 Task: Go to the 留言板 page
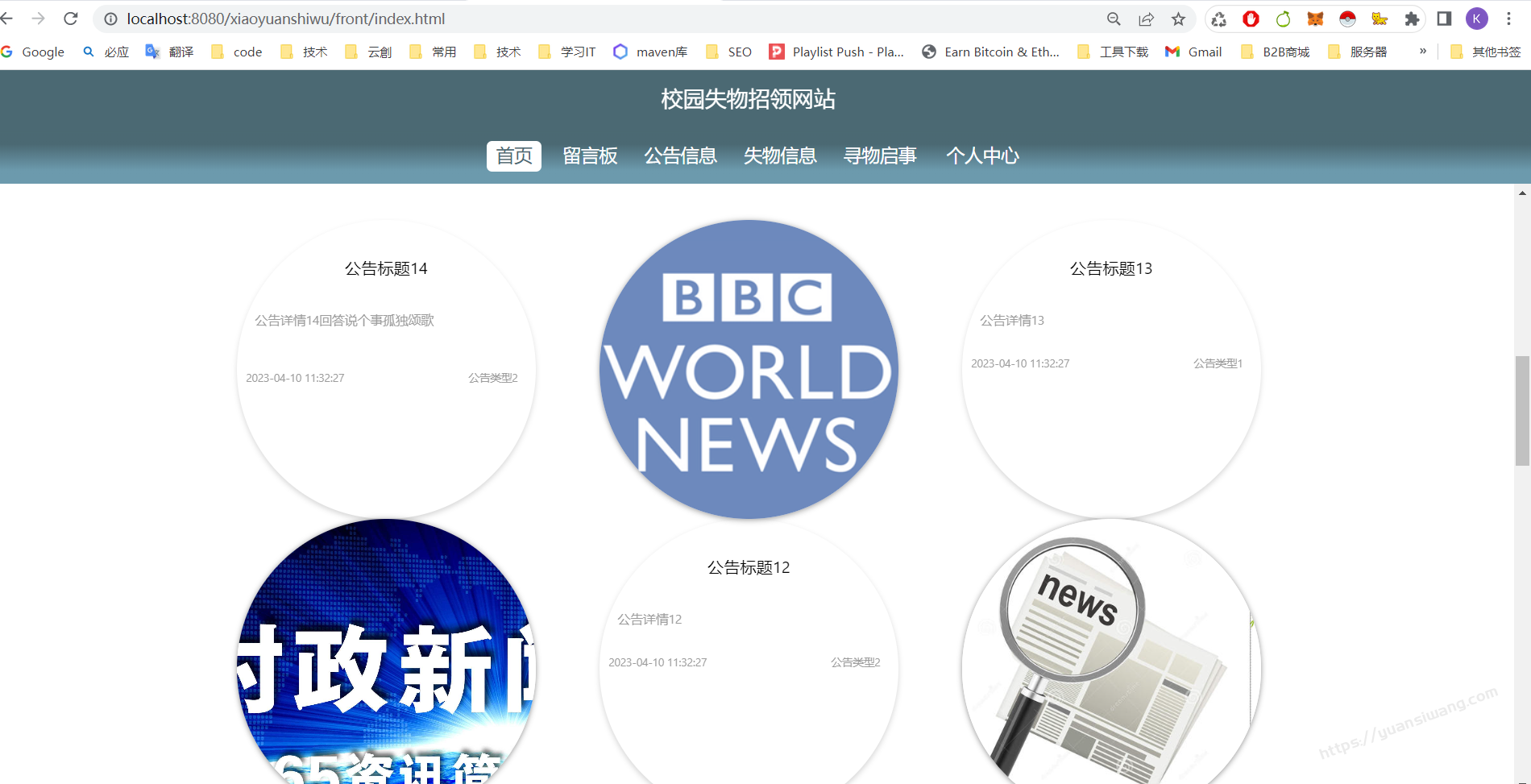(x=590, y=156)
